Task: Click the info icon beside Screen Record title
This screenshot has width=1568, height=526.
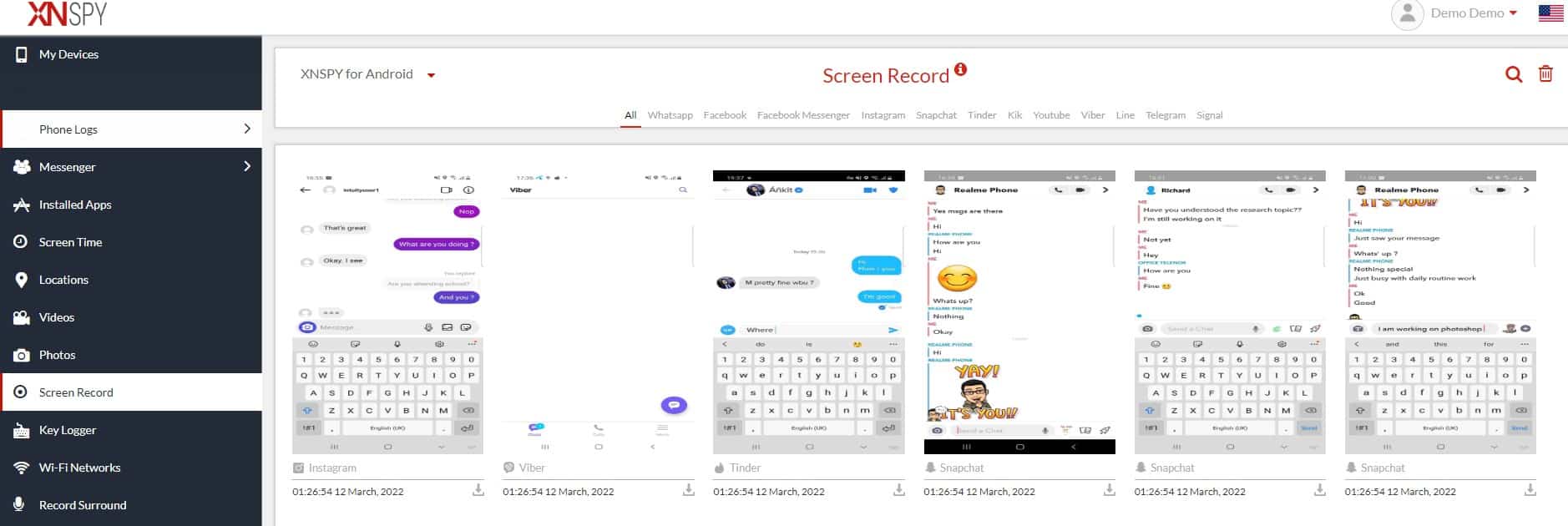Action: pyautogui.click(x=961, y=68)
